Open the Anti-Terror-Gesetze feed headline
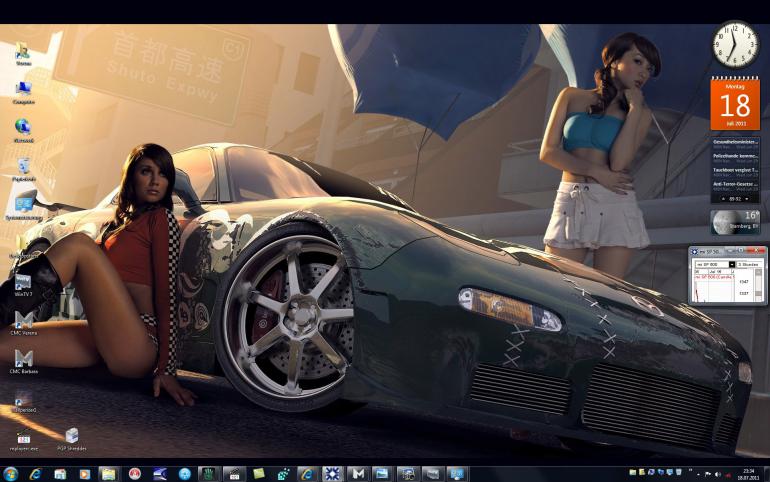The width and height of the screenshot is (770, 482). (x=734, y=184)
